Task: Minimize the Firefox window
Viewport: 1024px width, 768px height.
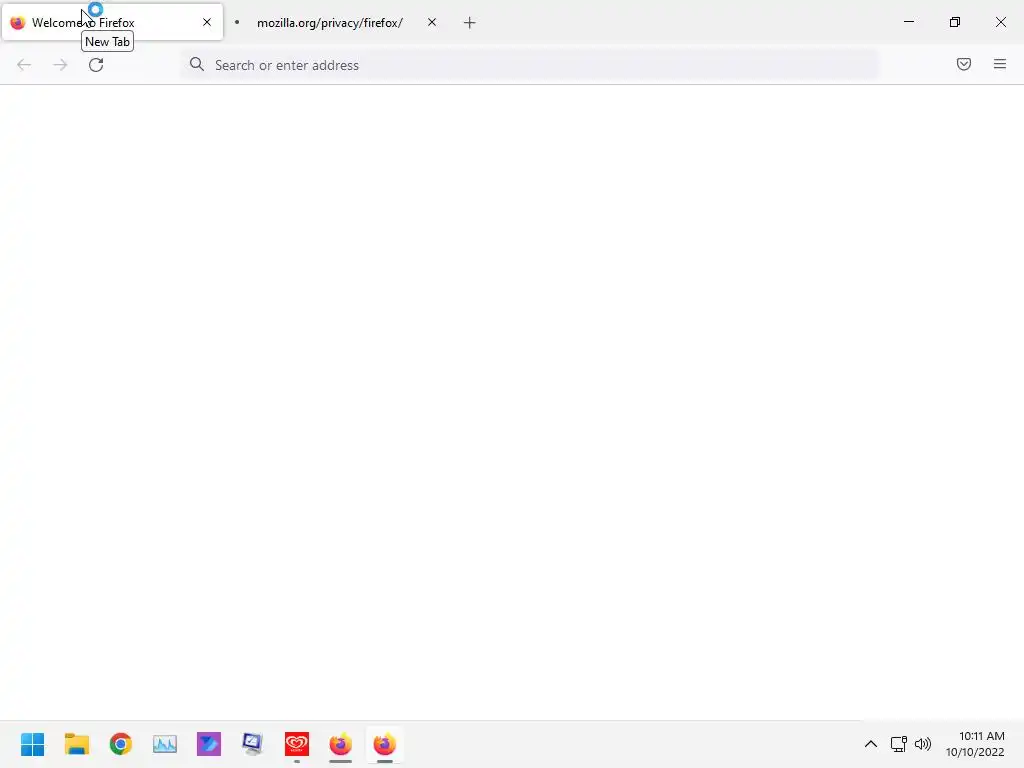Action: pos(909,22)
